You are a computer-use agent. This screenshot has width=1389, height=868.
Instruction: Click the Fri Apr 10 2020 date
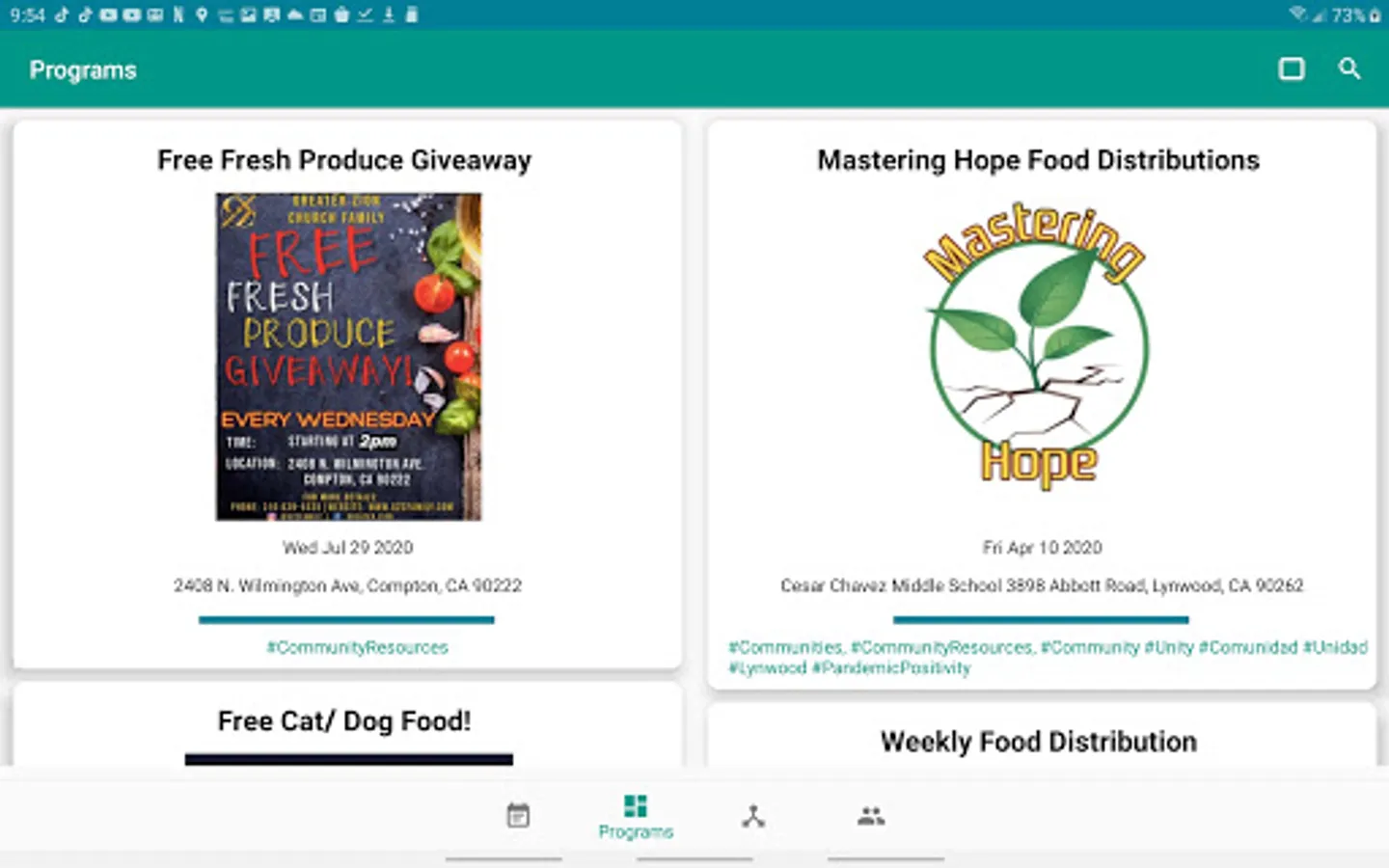1042,547
